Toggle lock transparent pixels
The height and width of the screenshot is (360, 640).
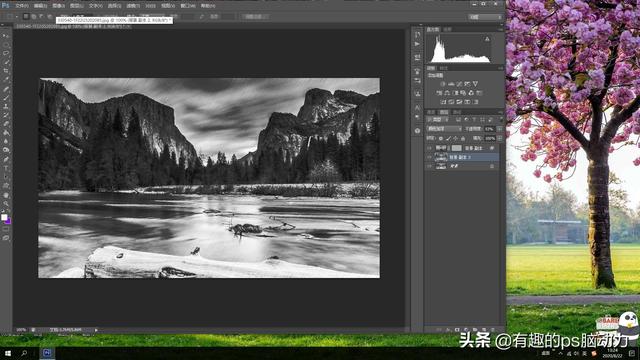click(441, 138)
